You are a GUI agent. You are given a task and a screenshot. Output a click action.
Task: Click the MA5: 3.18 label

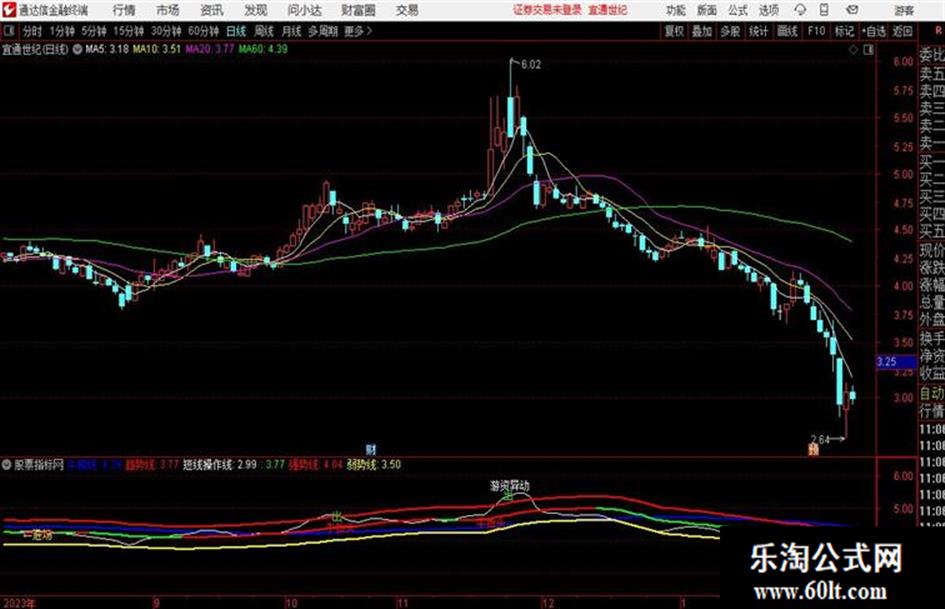click(x=107, y=49)
